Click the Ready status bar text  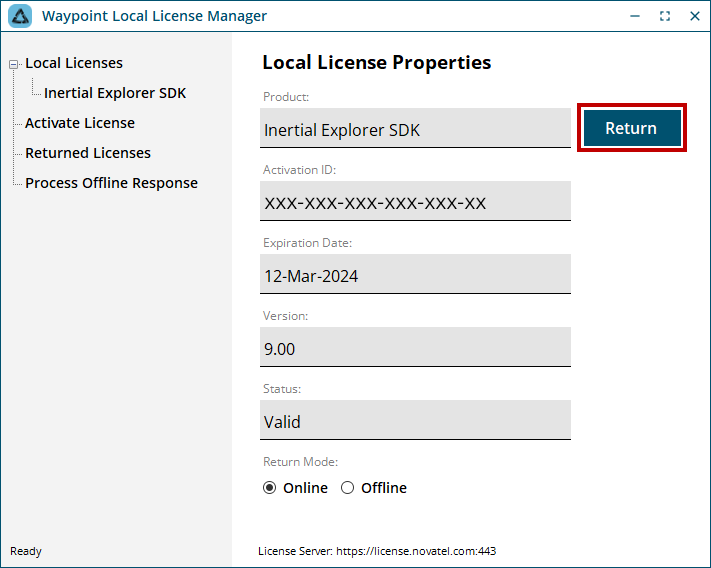(x=26, y=551)
